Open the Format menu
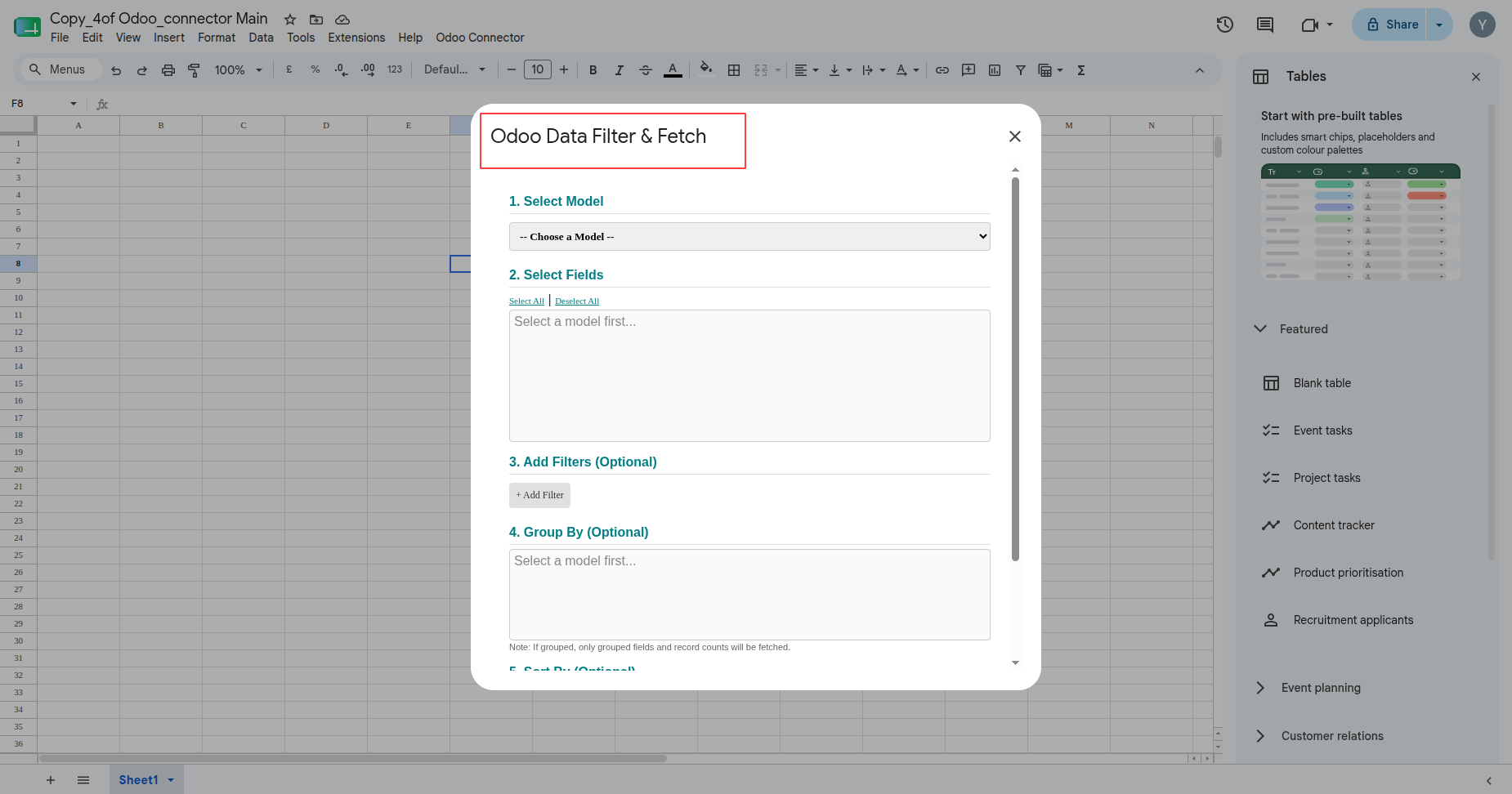The width and height of the screenshot is (1512, 794). 217,38
